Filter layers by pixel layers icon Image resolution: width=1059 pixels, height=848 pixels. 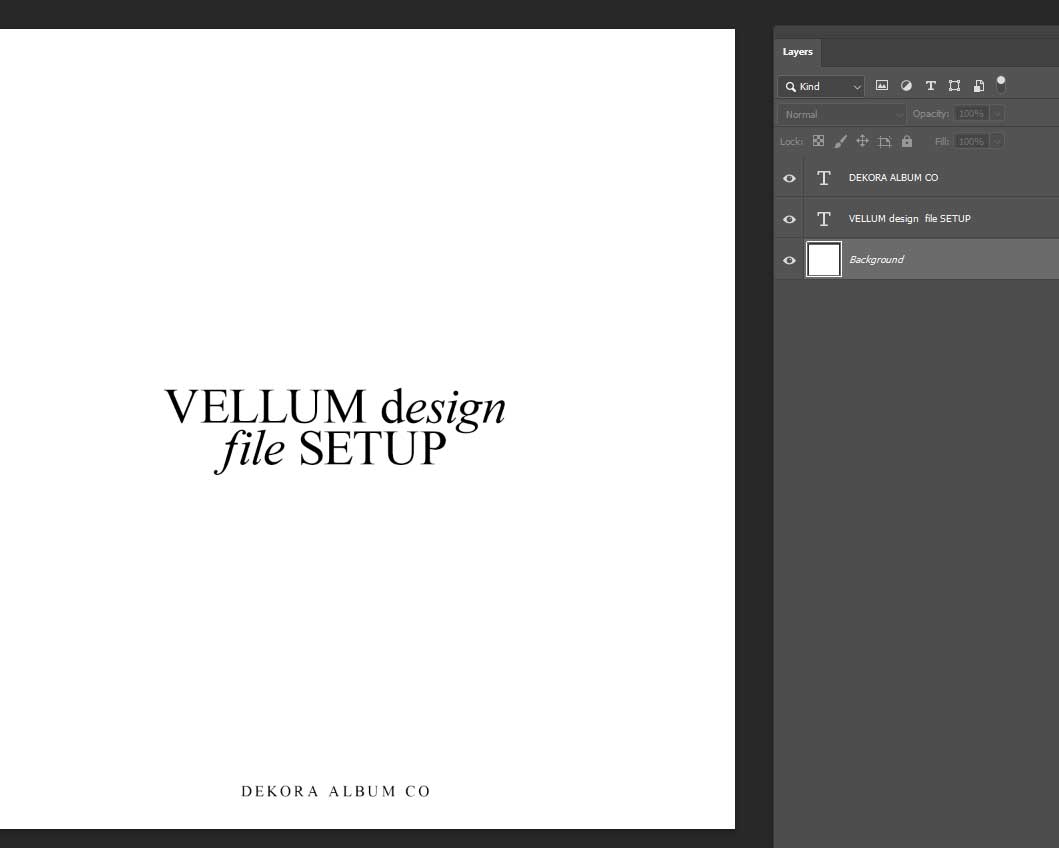882,86
